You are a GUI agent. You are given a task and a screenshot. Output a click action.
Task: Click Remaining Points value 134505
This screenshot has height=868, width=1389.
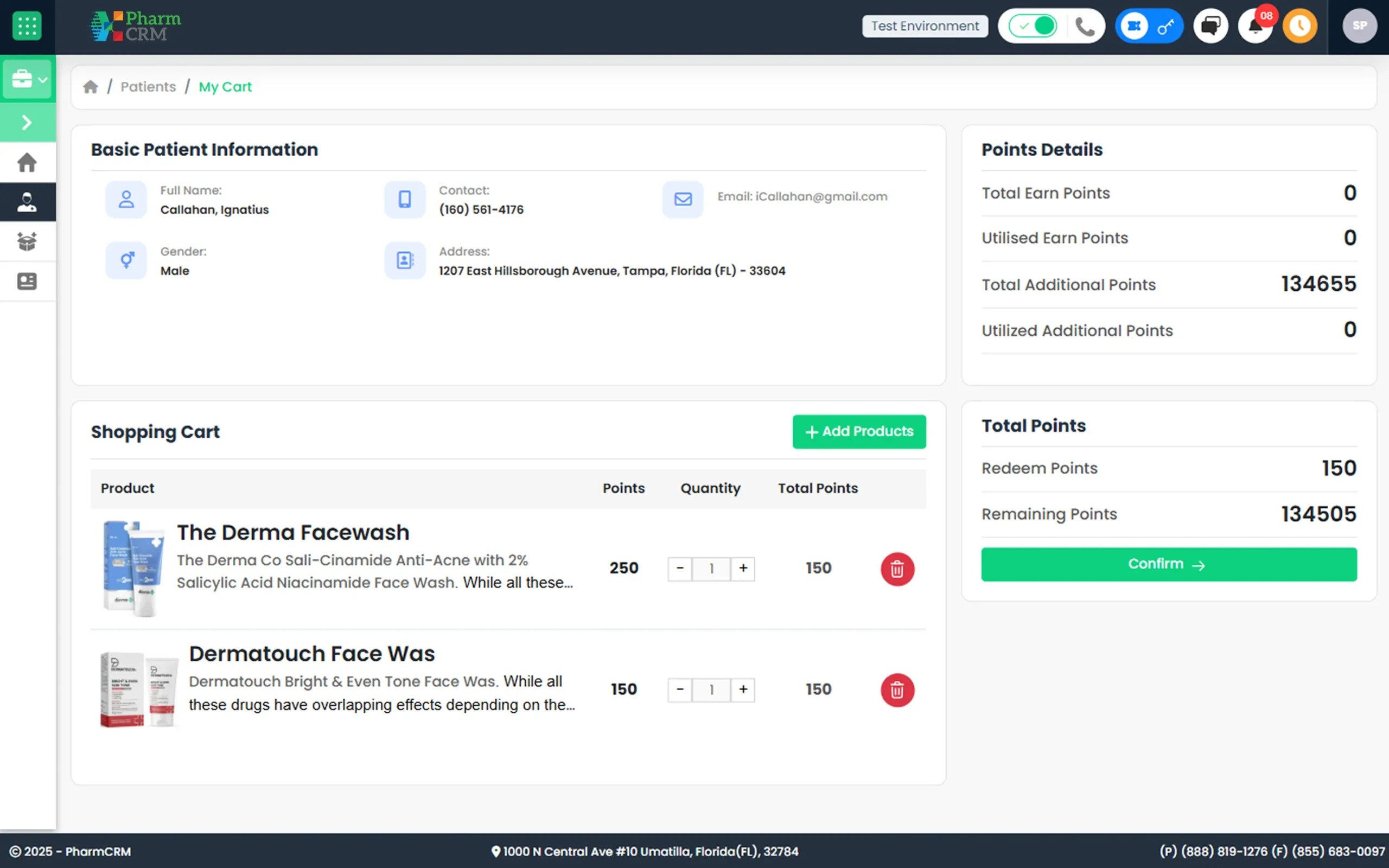(1318, 514)
